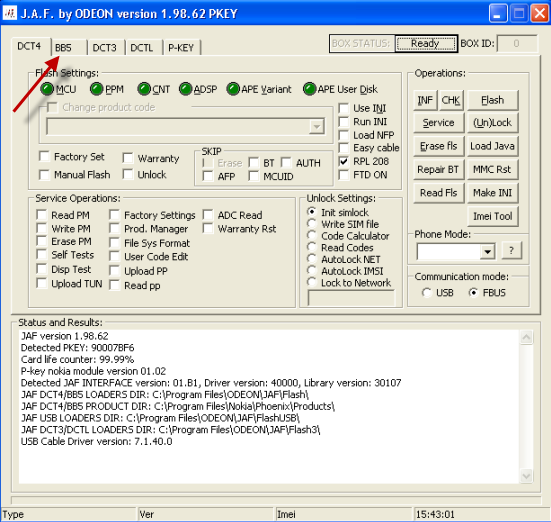Image resolution: width=551 pixels, height=522 pixels.
Task: Switch to the DCTL tab
Action: click(x=143, y=47)
